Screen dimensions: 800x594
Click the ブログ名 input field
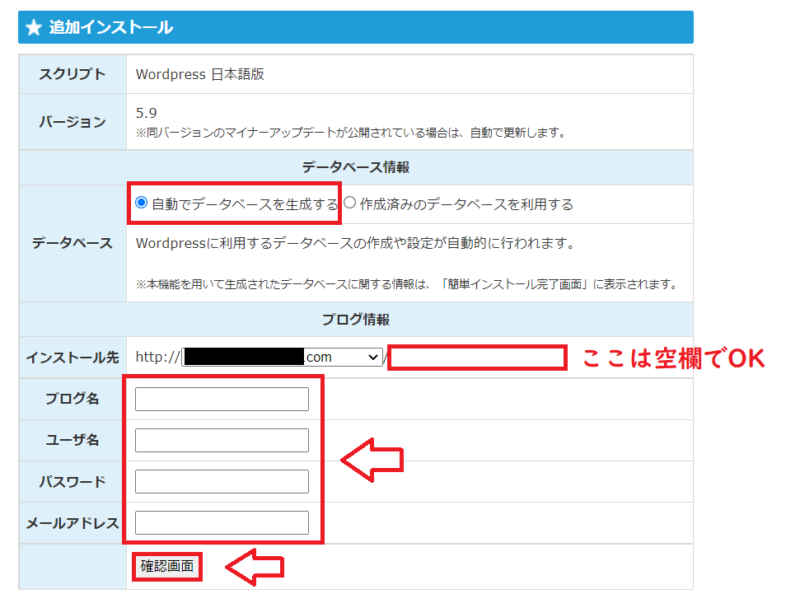tap(220, 398)
